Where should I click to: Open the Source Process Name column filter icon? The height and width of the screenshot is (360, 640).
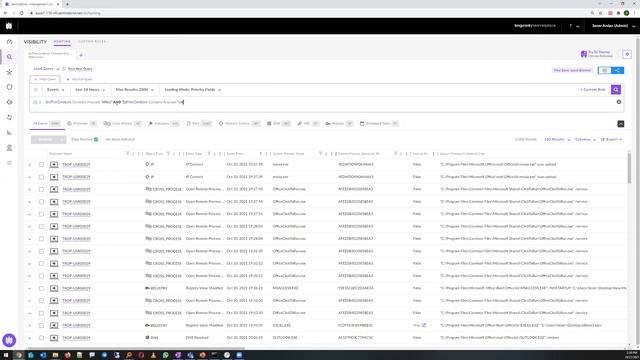click(x=320, y=154)
